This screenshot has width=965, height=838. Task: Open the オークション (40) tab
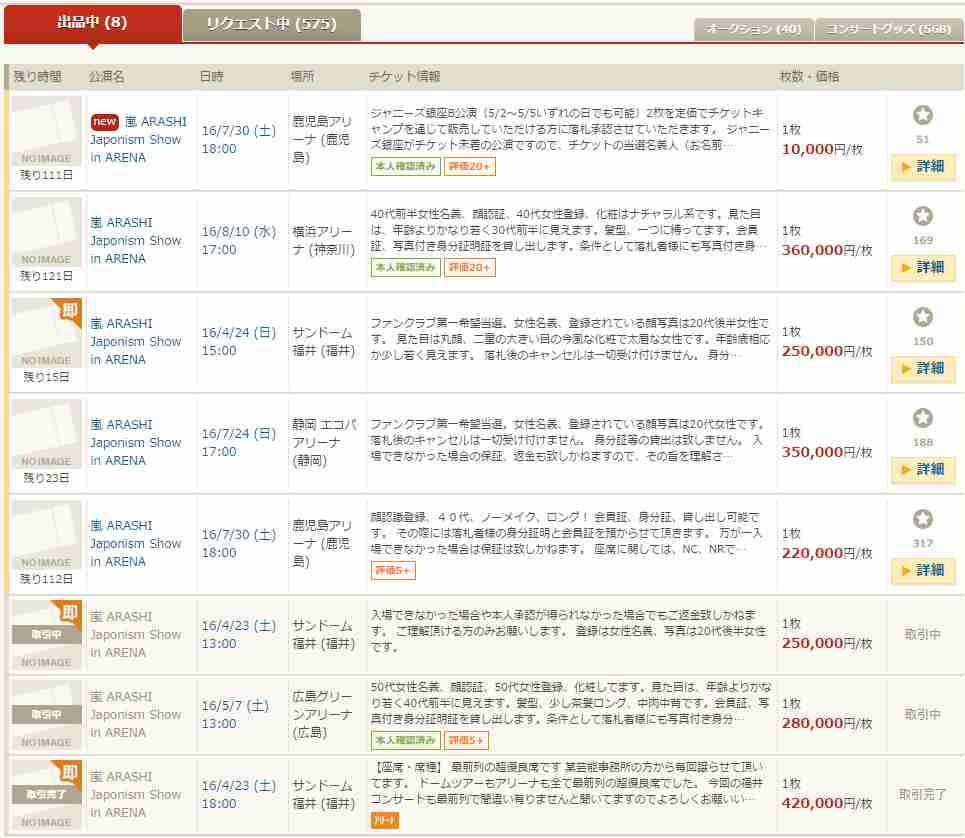click(753, 29)
